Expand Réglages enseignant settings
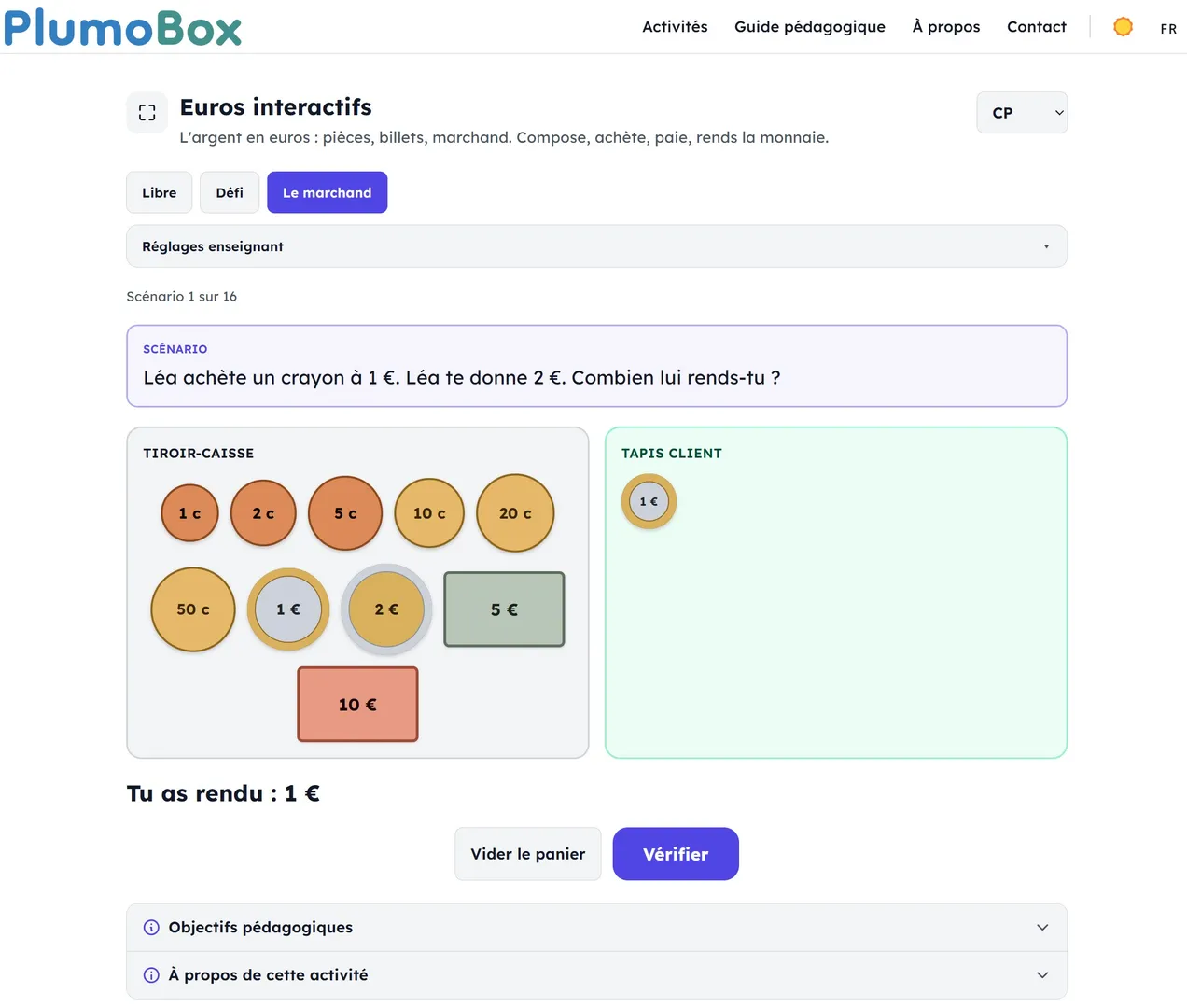 596,246
